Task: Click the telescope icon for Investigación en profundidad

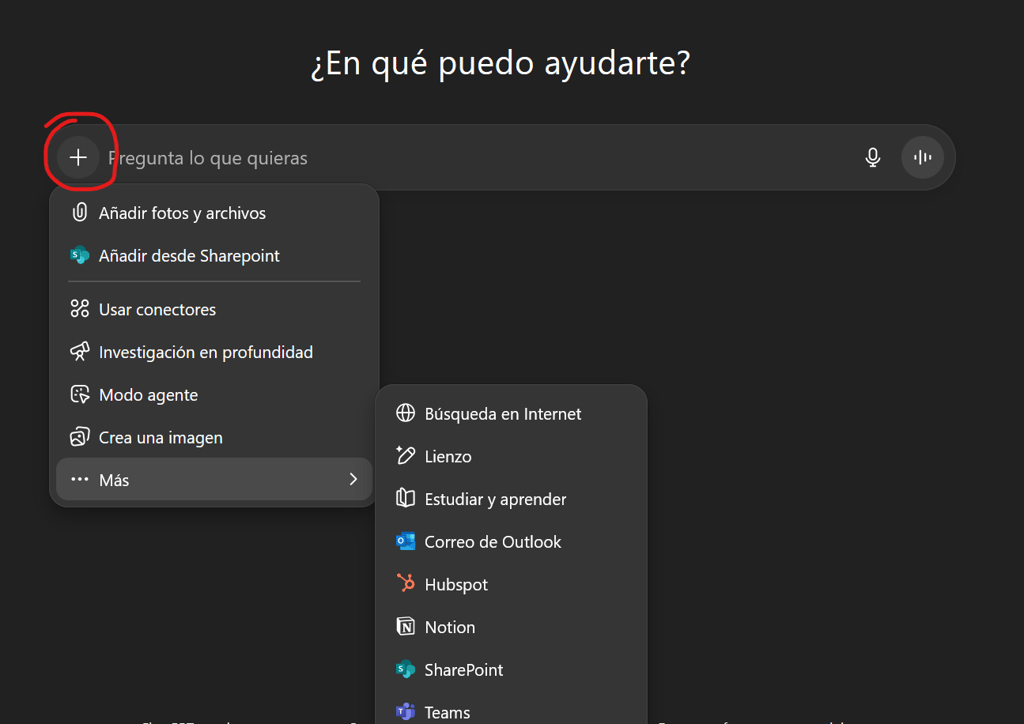Action: click(80, 352)
